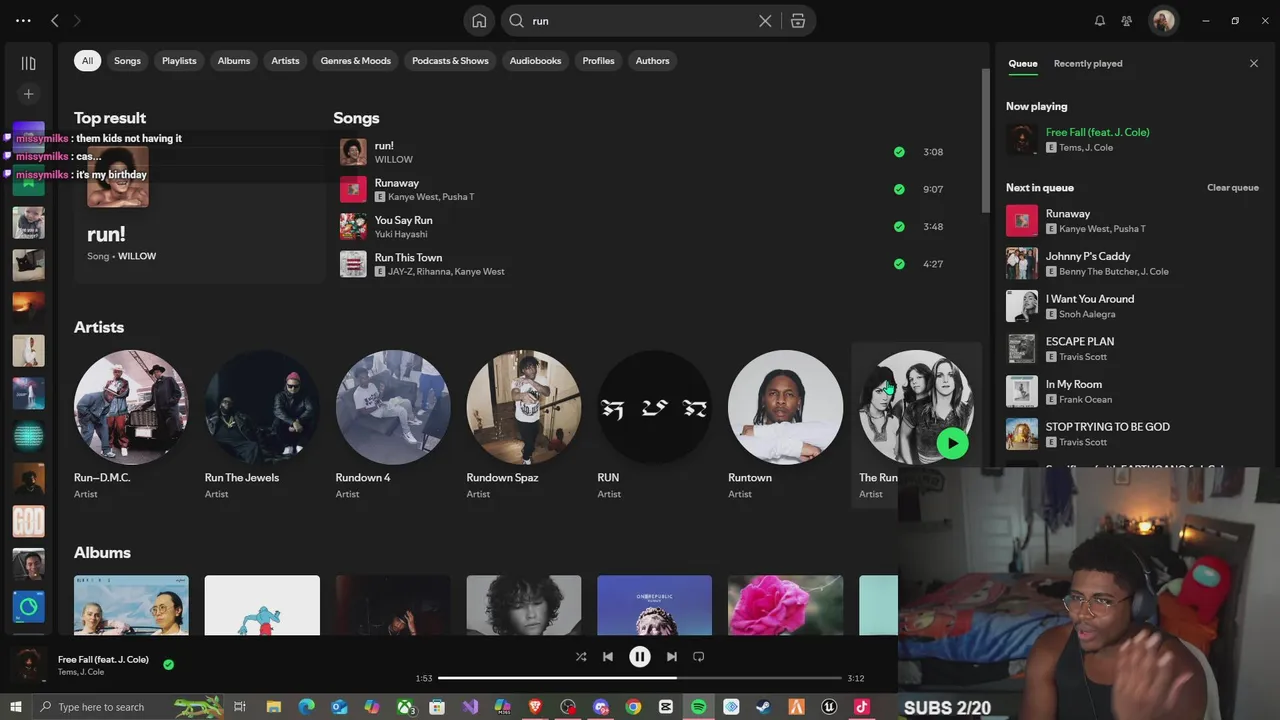The width and height of the screenshot is (1280, 720).
Task: Open Windows Start menu
Action: click(15, 707)
